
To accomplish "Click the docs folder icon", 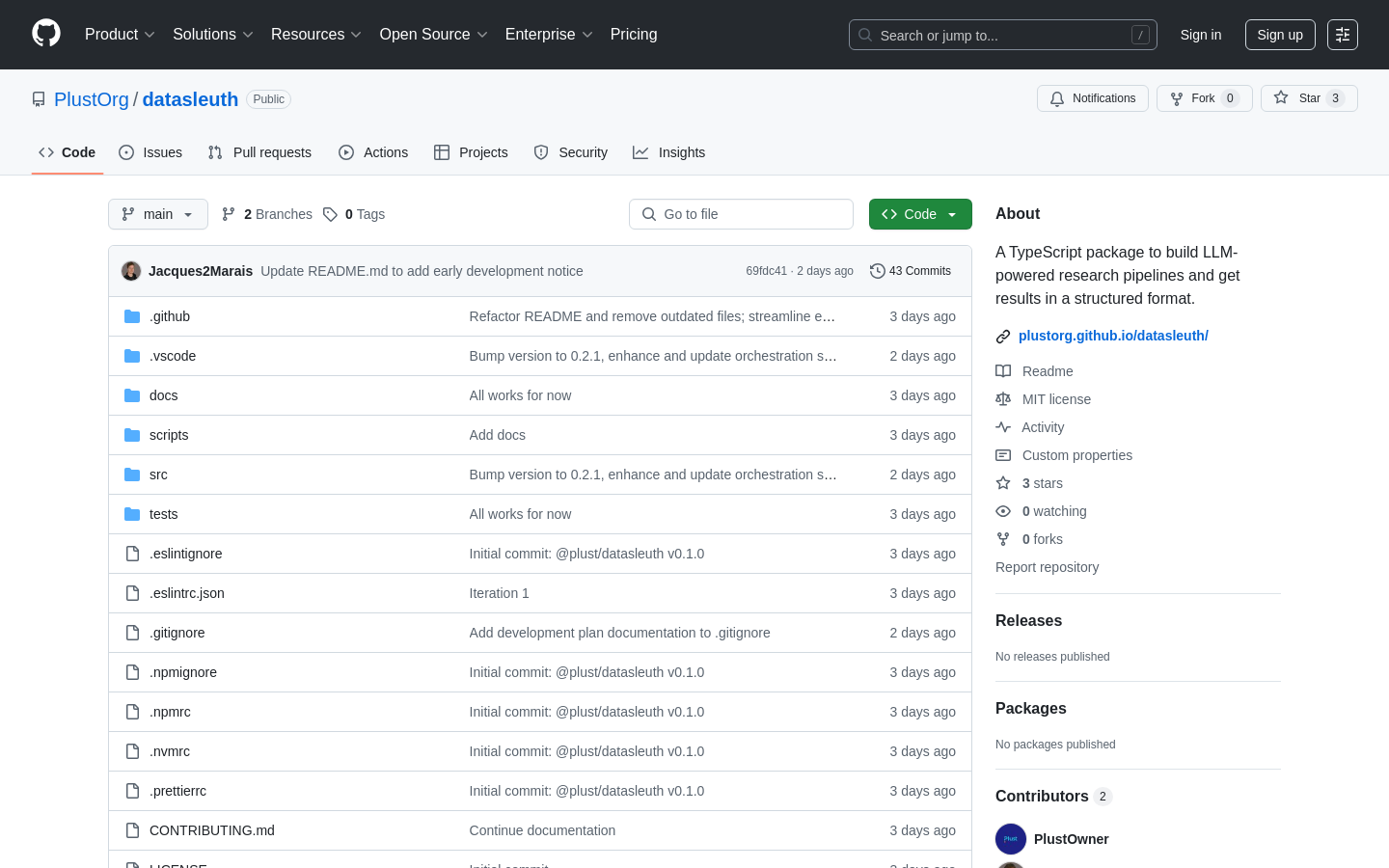I will tap(132, 395).
